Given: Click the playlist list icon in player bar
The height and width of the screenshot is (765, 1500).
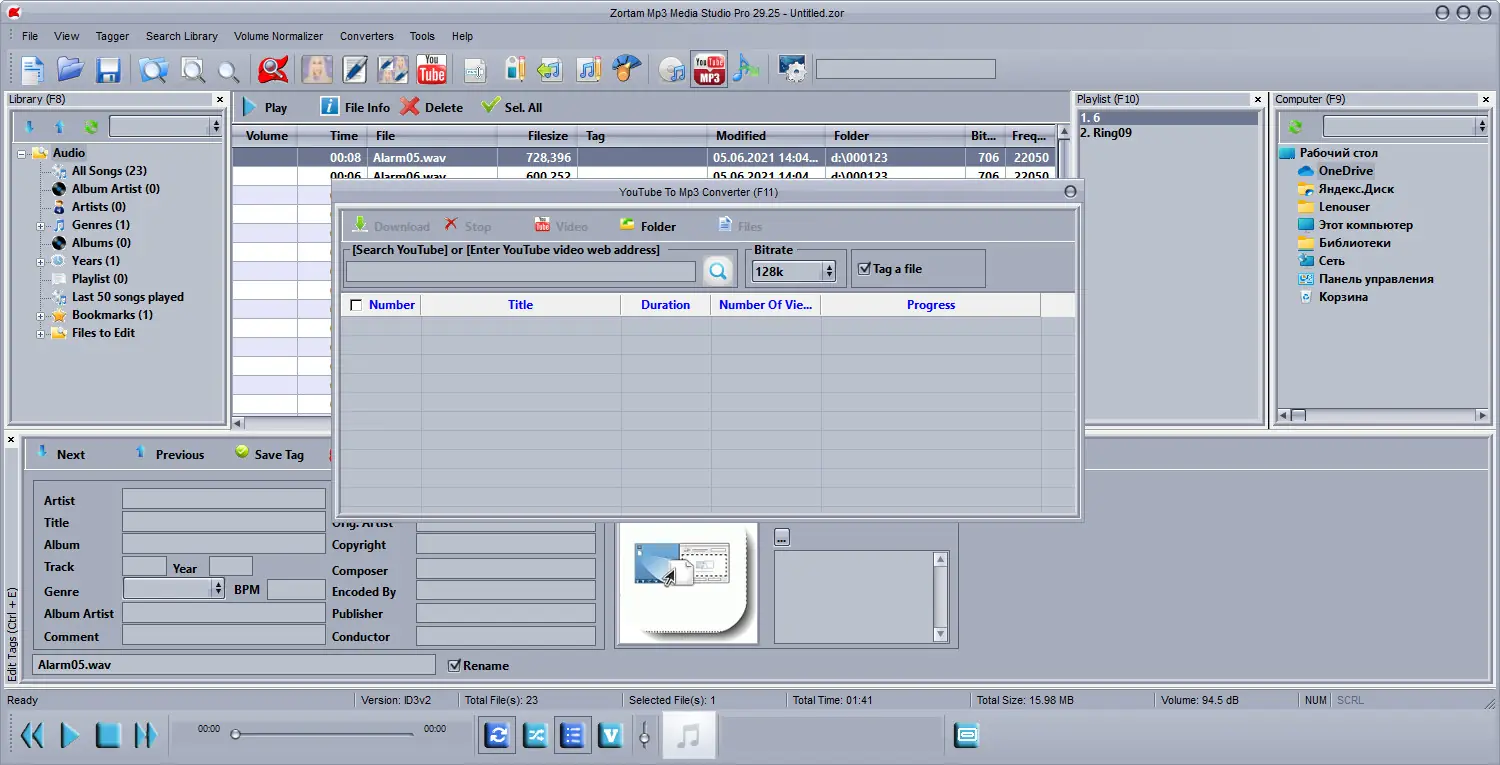Looking at the screenshot, I should [573, 736].
